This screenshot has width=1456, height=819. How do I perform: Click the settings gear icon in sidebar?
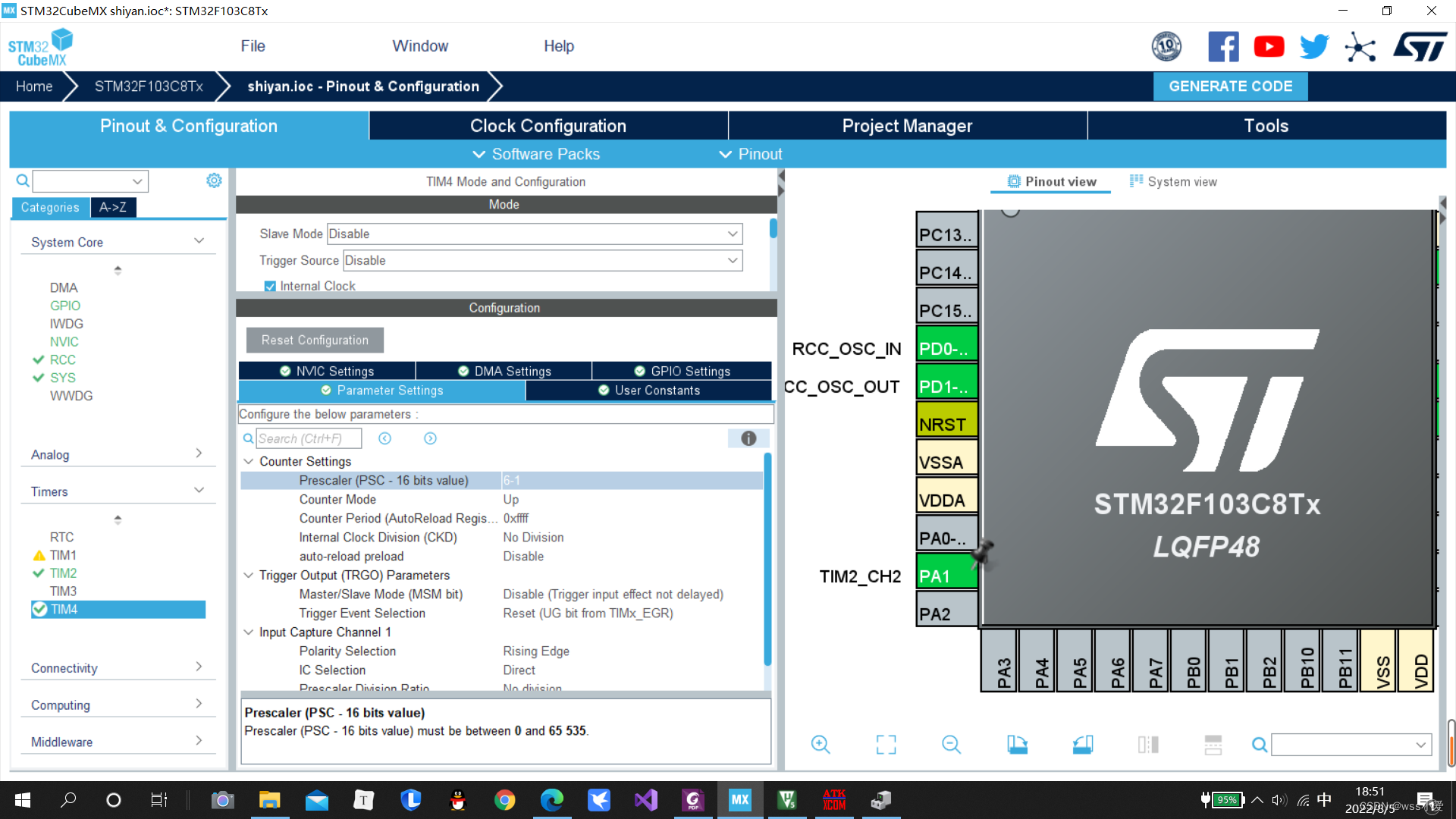214,180
